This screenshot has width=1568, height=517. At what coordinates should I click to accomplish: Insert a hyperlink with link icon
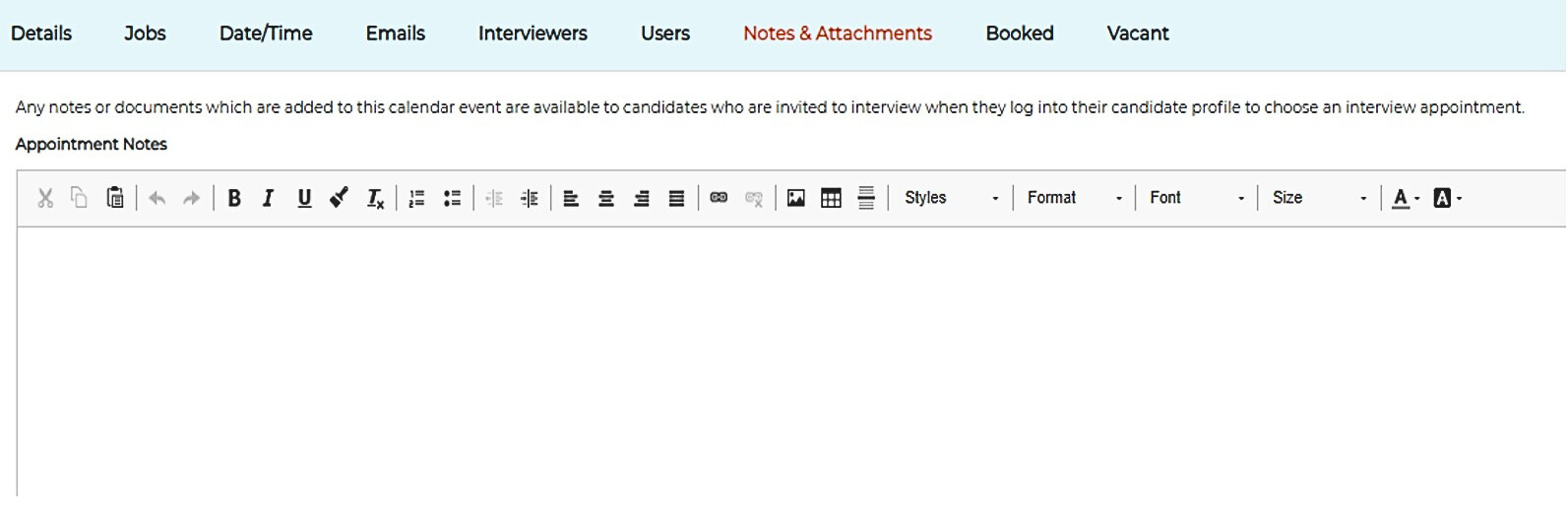(719, 198)
